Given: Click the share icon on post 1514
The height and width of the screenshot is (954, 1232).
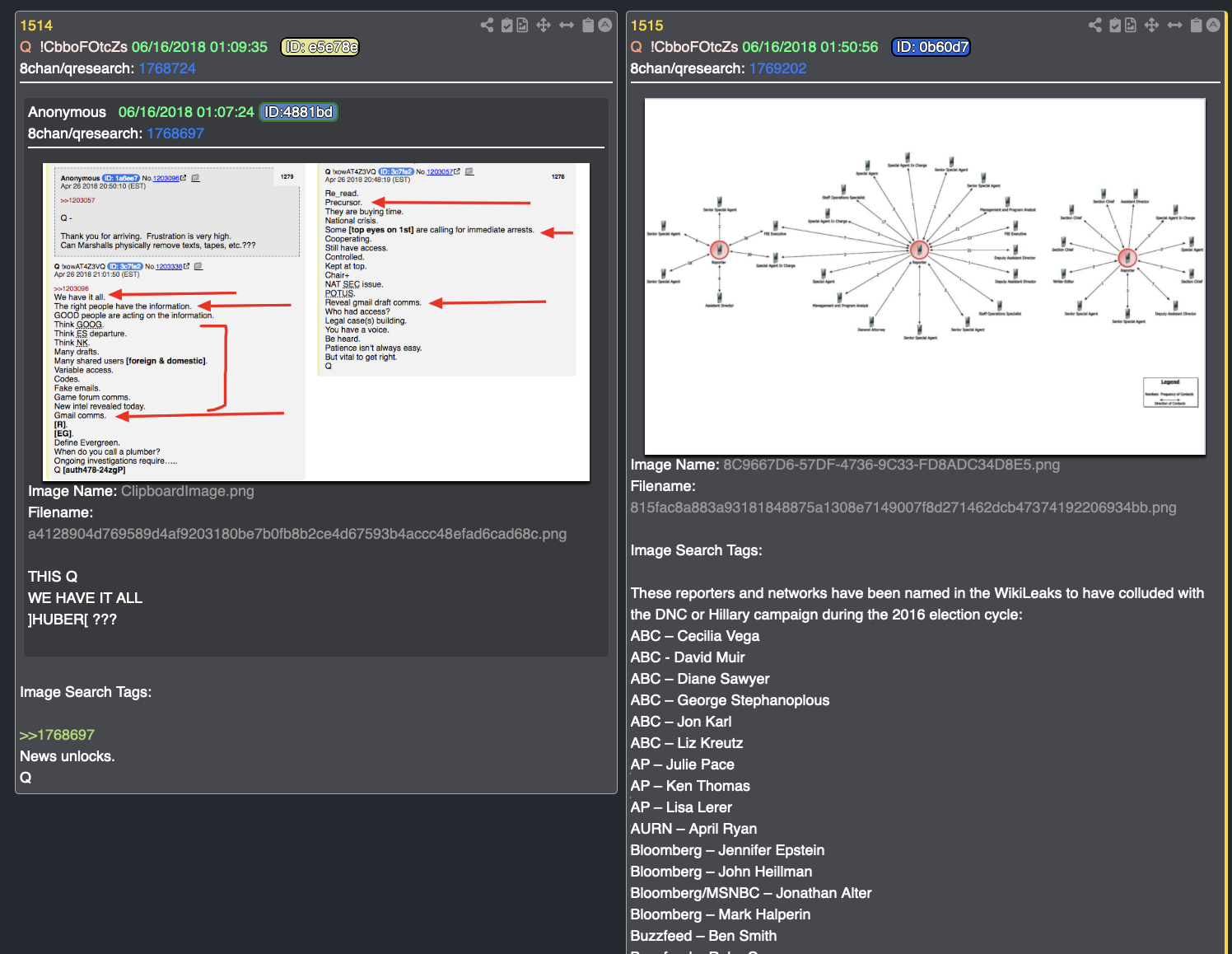Looking at the screenshot, I should pyautogui.click(x=488, y=26).
